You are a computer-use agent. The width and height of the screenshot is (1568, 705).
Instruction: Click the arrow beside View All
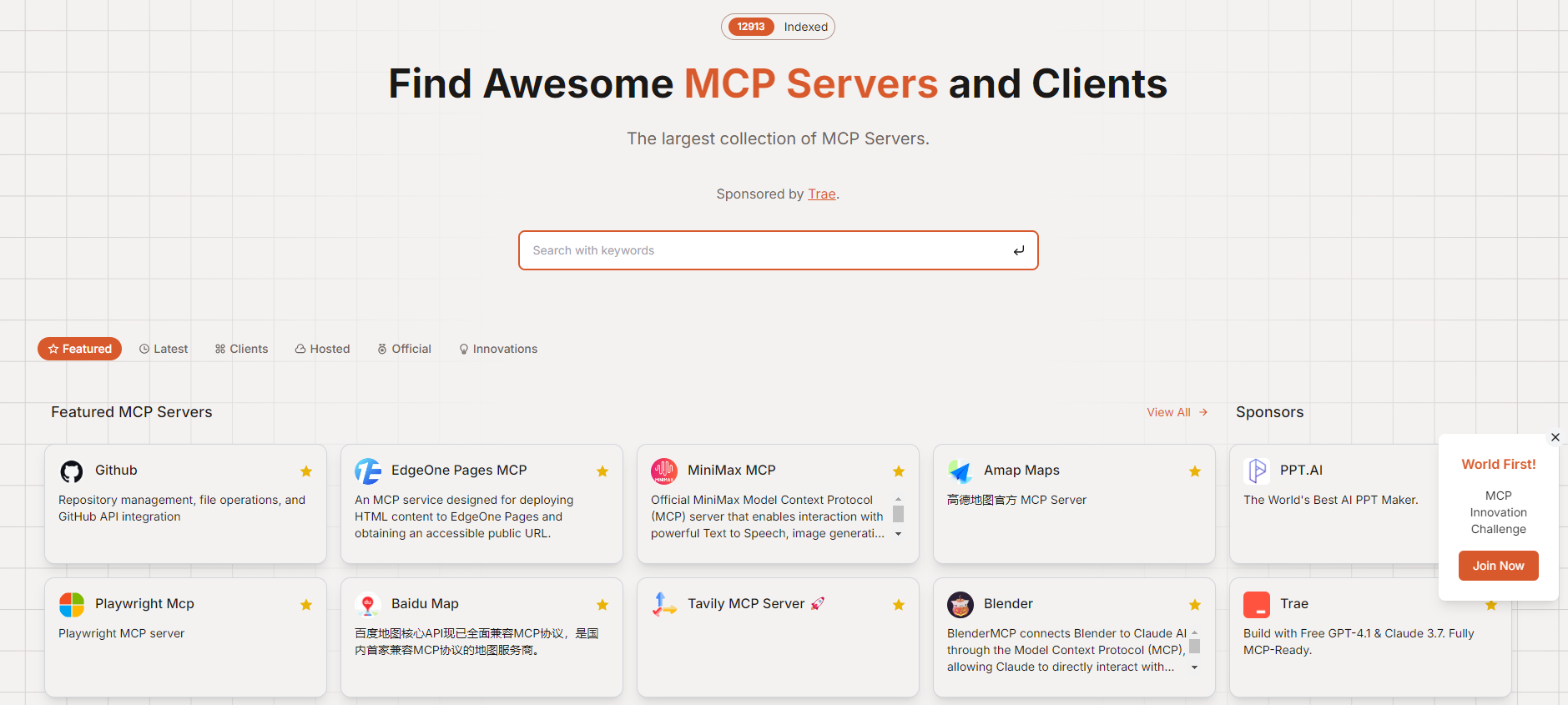pos(1203,412)
